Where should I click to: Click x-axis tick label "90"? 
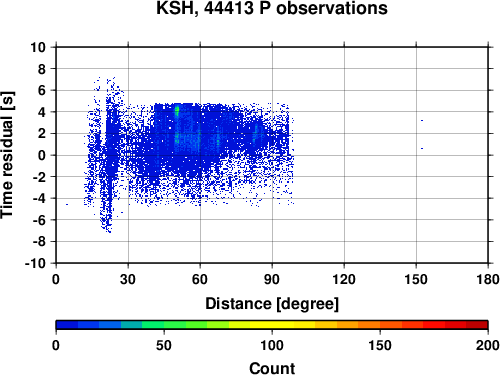(272, 279)
